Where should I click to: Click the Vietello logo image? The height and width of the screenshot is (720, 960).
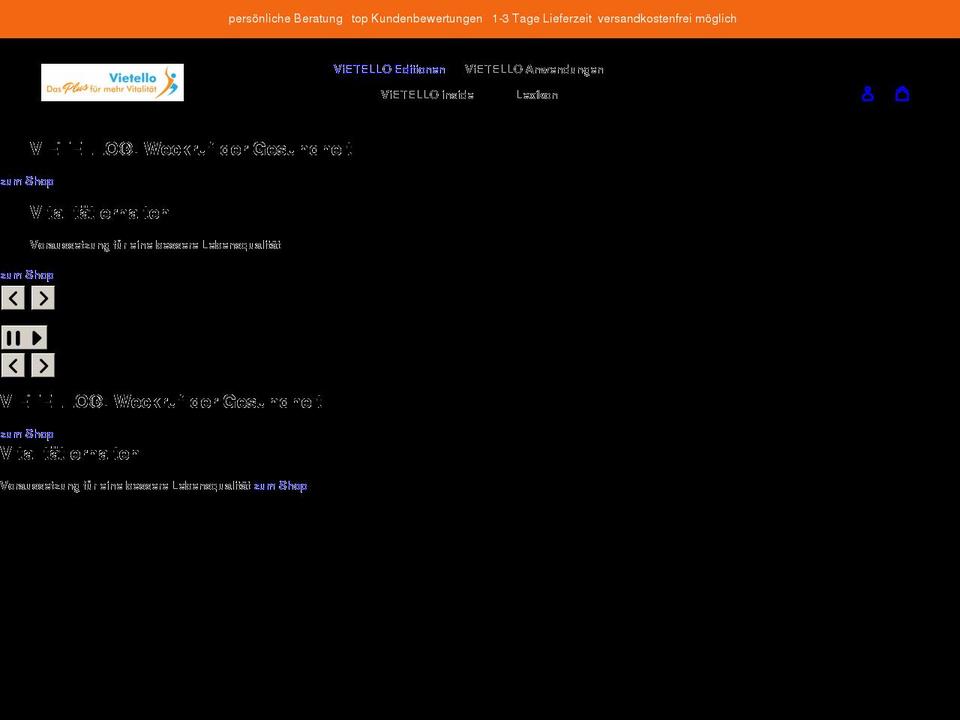[112, 82]
